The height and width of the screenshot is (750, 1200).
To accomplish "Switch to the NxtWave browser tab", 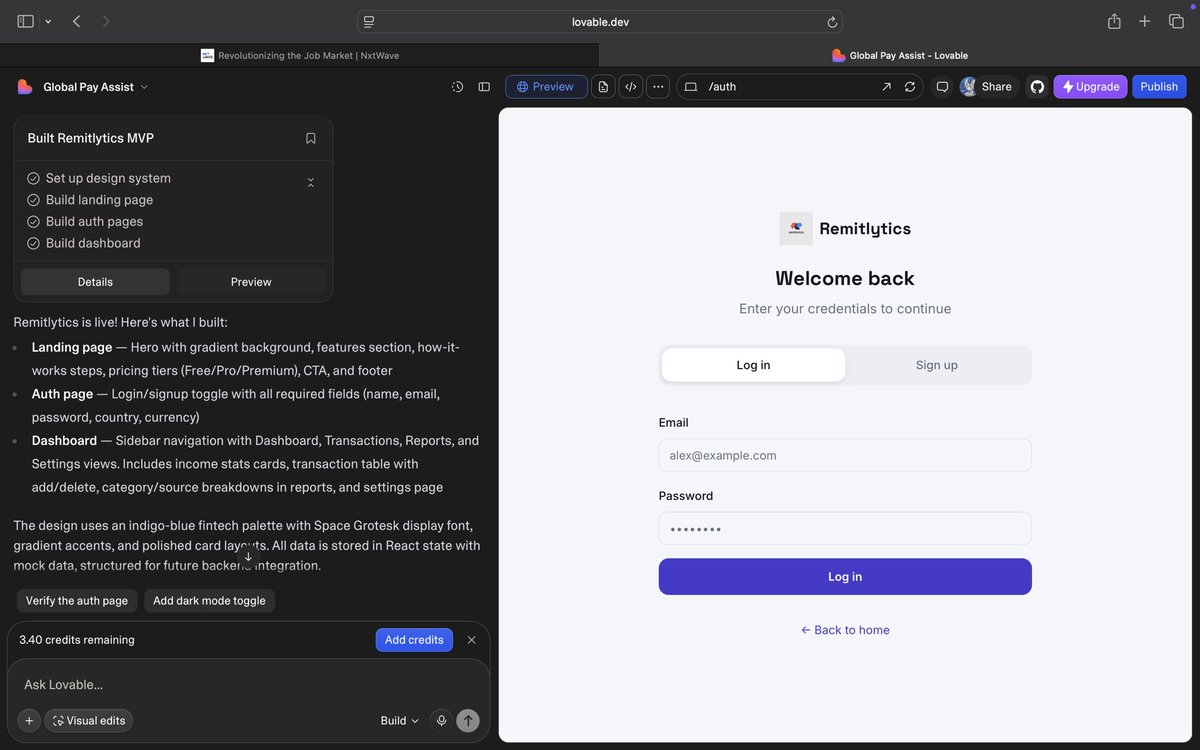I will [x=300, y=55].
